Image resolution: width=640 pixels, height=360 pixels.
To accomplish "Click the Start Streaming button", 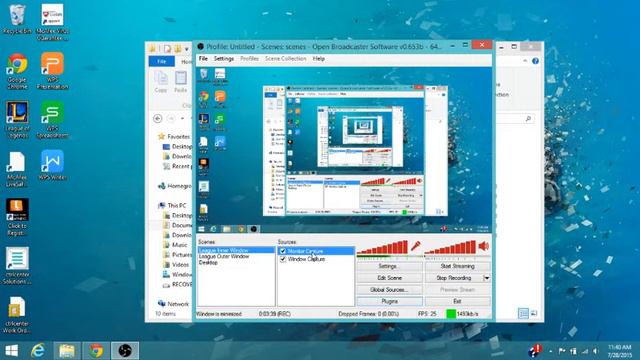I will pyautogui.click(x=458, y=266).
